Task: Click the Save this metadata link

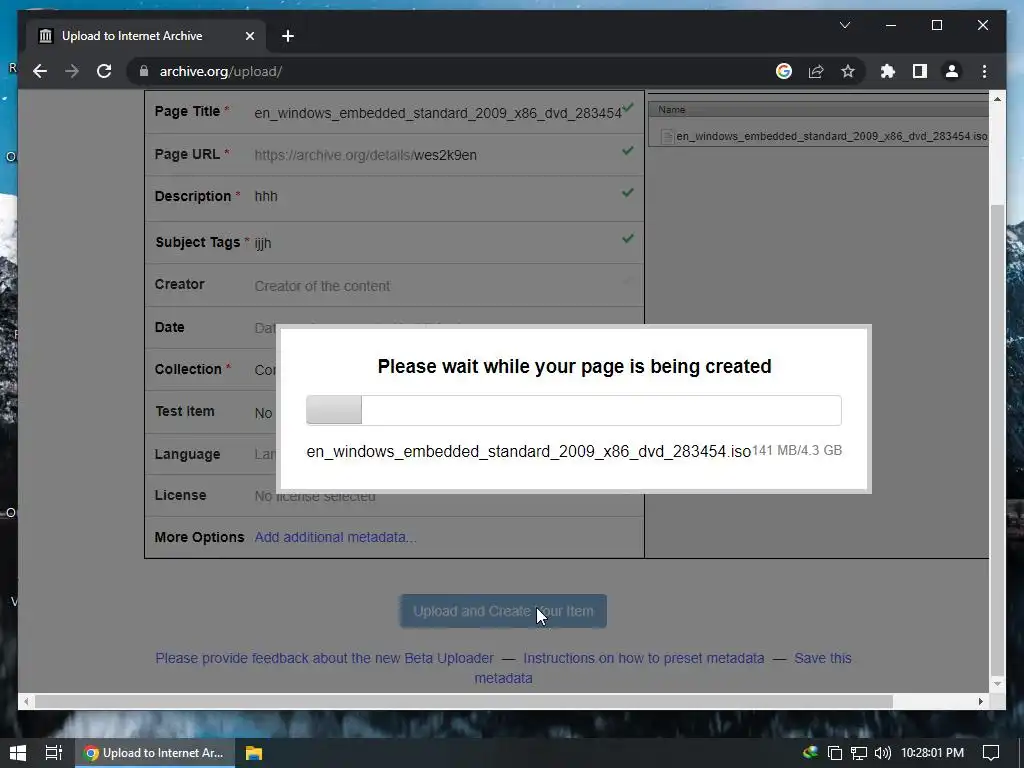Action: point(663,668)
